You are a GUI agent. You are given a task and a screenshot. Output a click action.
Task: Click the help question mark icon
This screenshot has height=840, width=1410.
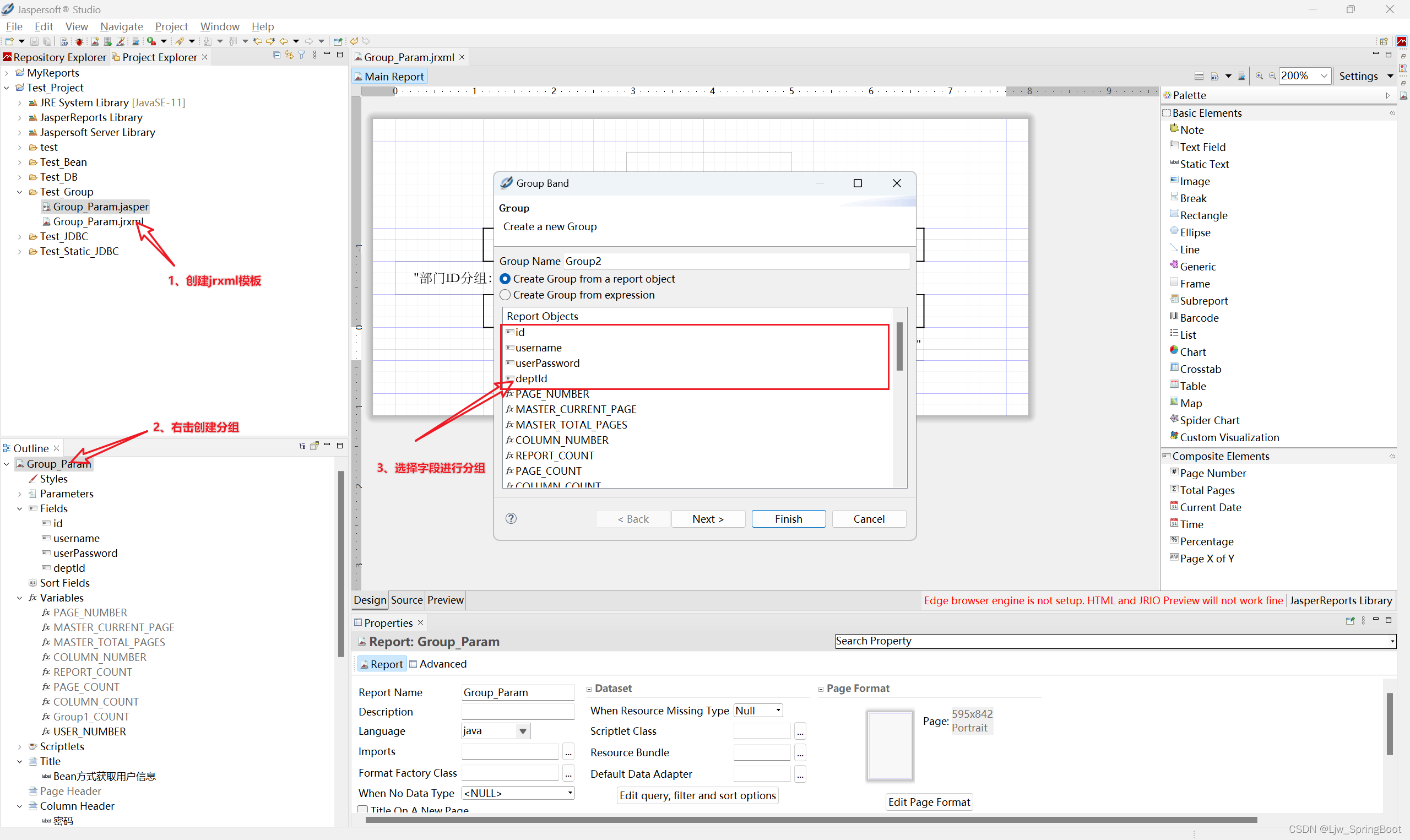(x=511, y=518)
